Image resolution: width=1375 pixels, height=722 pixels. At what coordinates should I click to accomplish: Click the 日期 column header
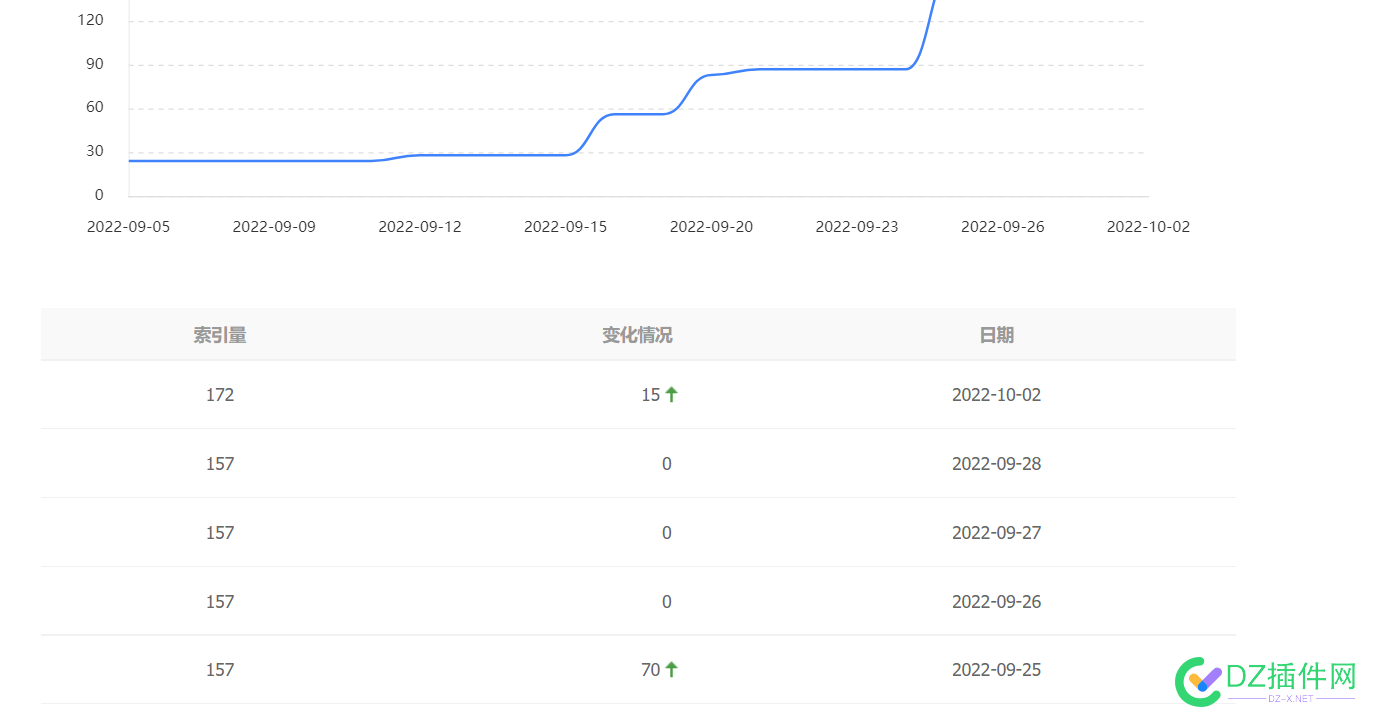click(x=996, y=335)
